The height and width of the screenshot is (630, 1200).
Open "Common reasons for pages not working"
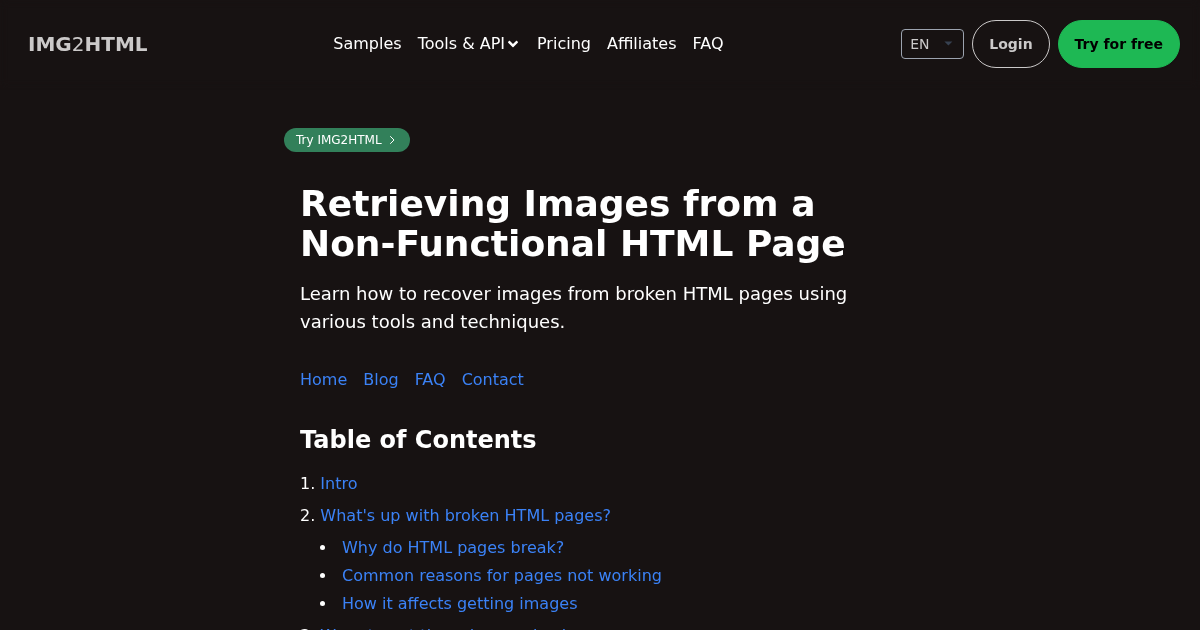501,575
